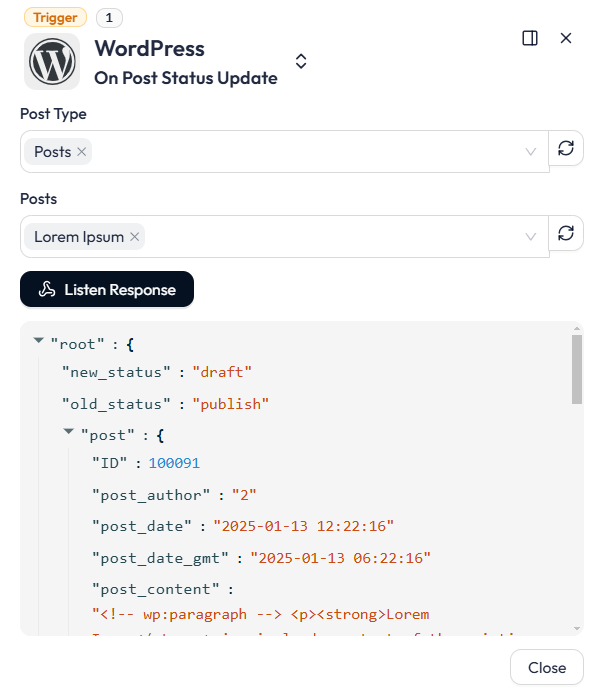Collapse the "root" JSON node

coord(39,341)
